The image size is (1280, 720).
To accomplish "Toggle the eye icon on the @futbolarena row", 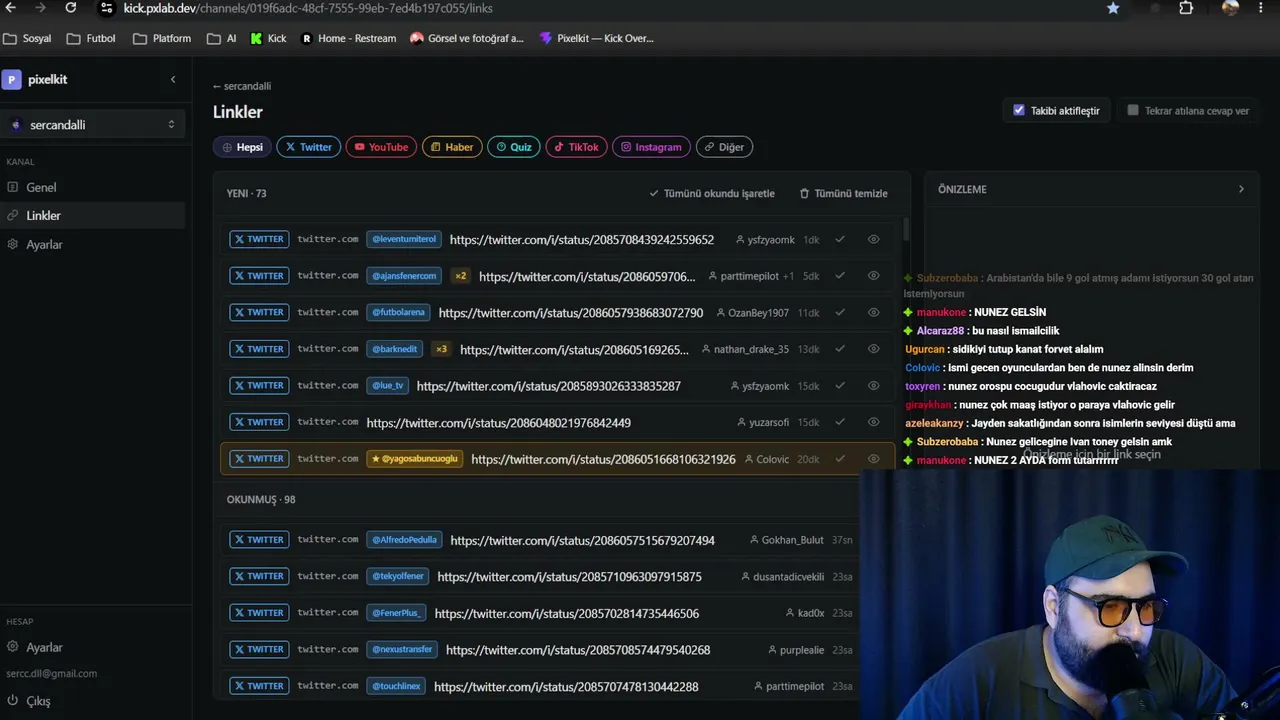I will pyautogui.click(x=873, y=313).
